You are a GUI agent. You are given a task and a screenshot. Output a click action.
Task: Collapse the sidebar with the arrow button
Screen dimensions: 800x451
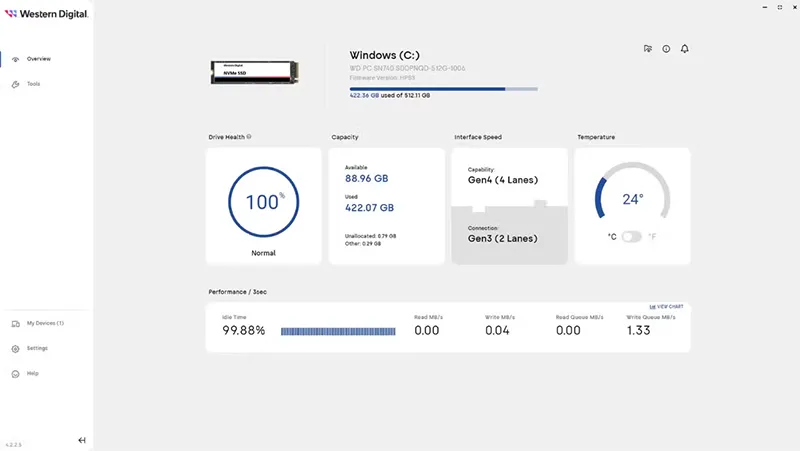click(81, 440)
